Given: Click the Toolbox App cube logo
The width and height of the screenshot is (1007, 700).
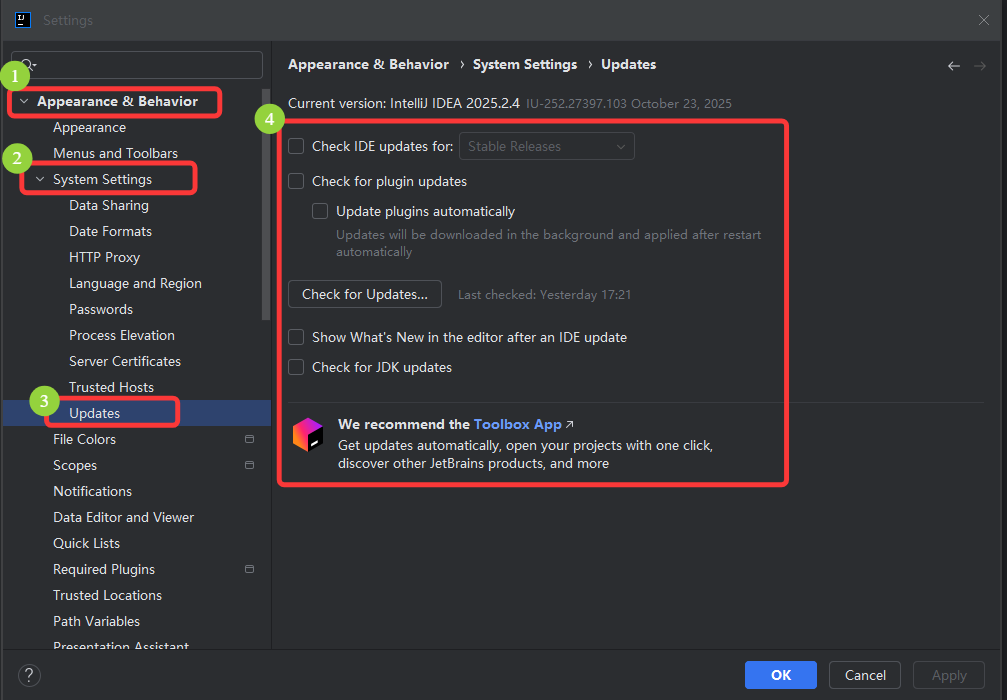Looking at the screenshot, I should click(308, 435).
